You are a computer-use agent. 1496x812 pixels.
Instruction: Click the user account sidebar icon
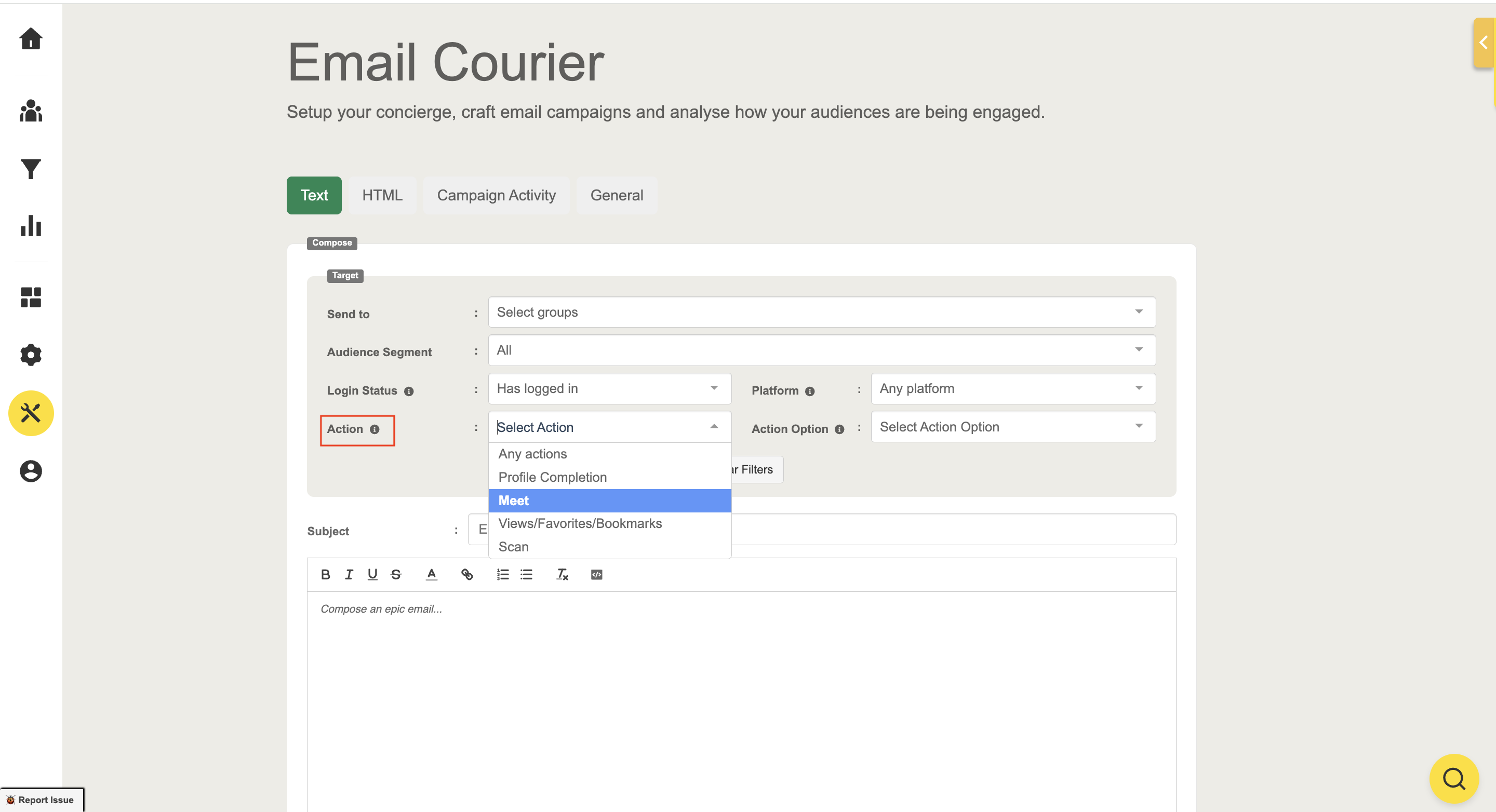pos(31,471)
